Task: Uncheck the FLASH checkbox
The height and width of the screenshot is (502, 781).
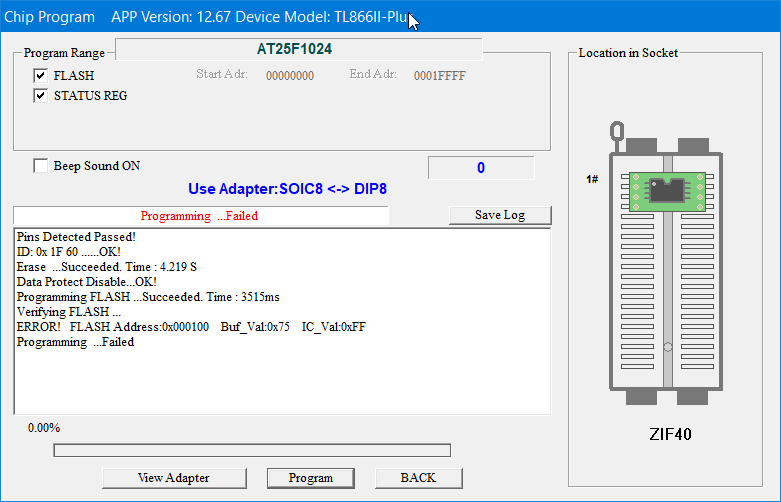Action: (x=41, y=76)
